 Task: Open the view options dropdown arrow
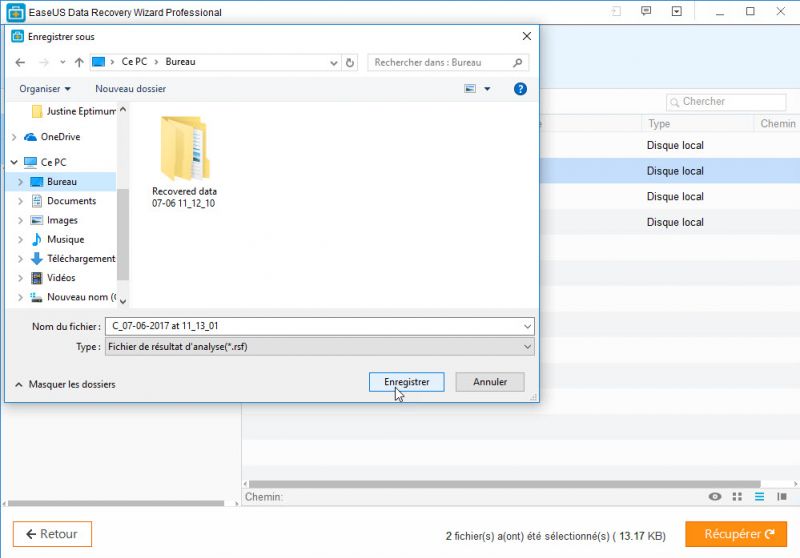[x=487, y=89]
